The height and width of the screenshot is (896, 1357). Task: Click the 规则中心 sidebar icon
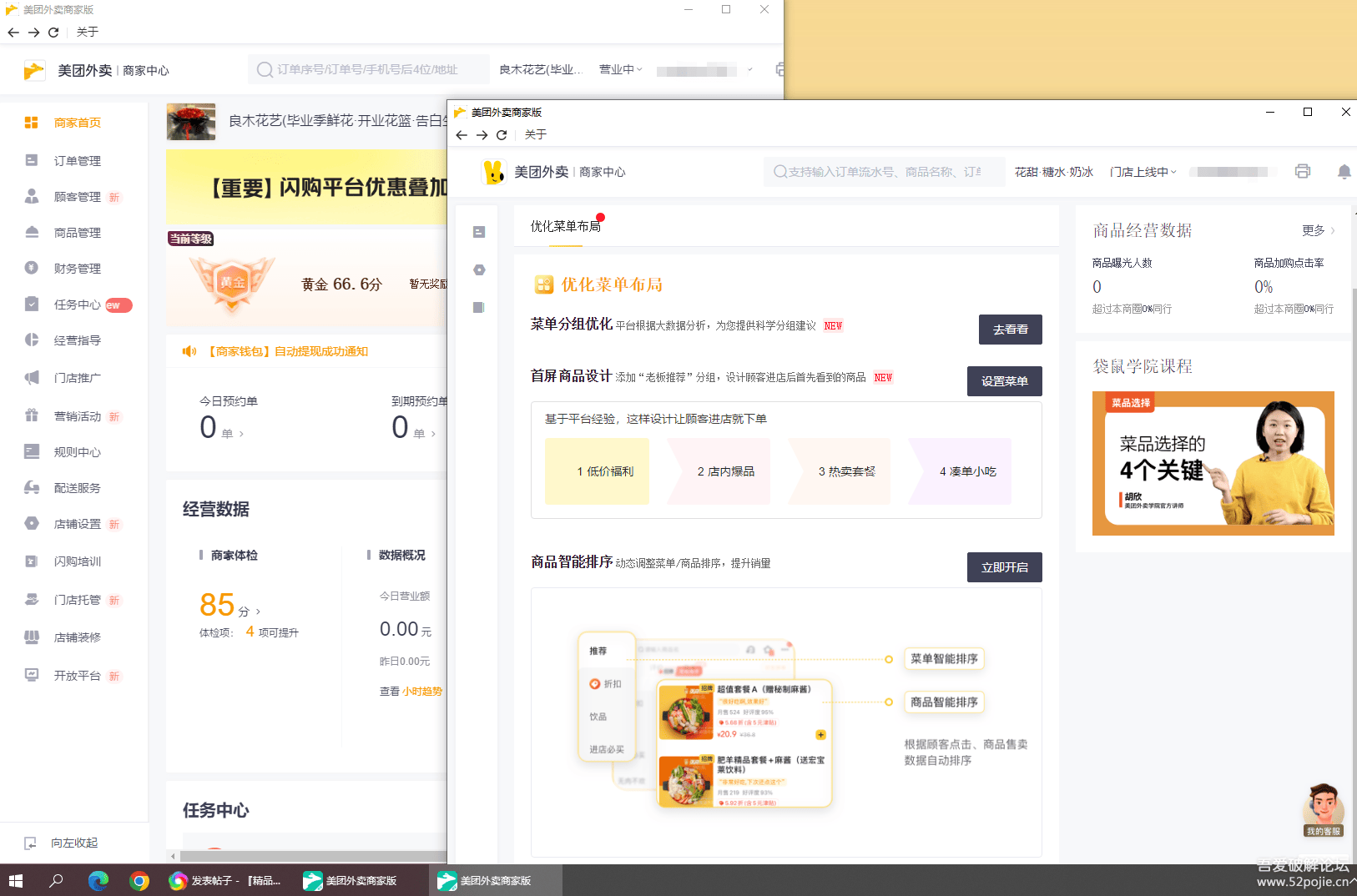coord(32,451)
